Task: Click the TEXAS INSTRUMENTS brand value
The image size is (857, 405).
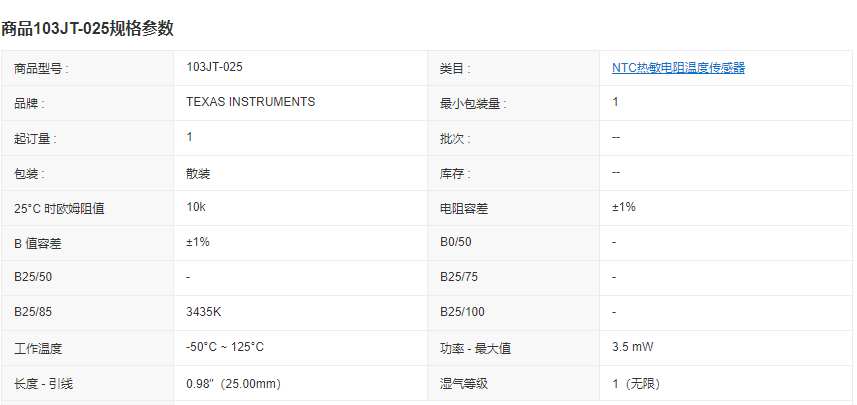Action: point(250,102)
